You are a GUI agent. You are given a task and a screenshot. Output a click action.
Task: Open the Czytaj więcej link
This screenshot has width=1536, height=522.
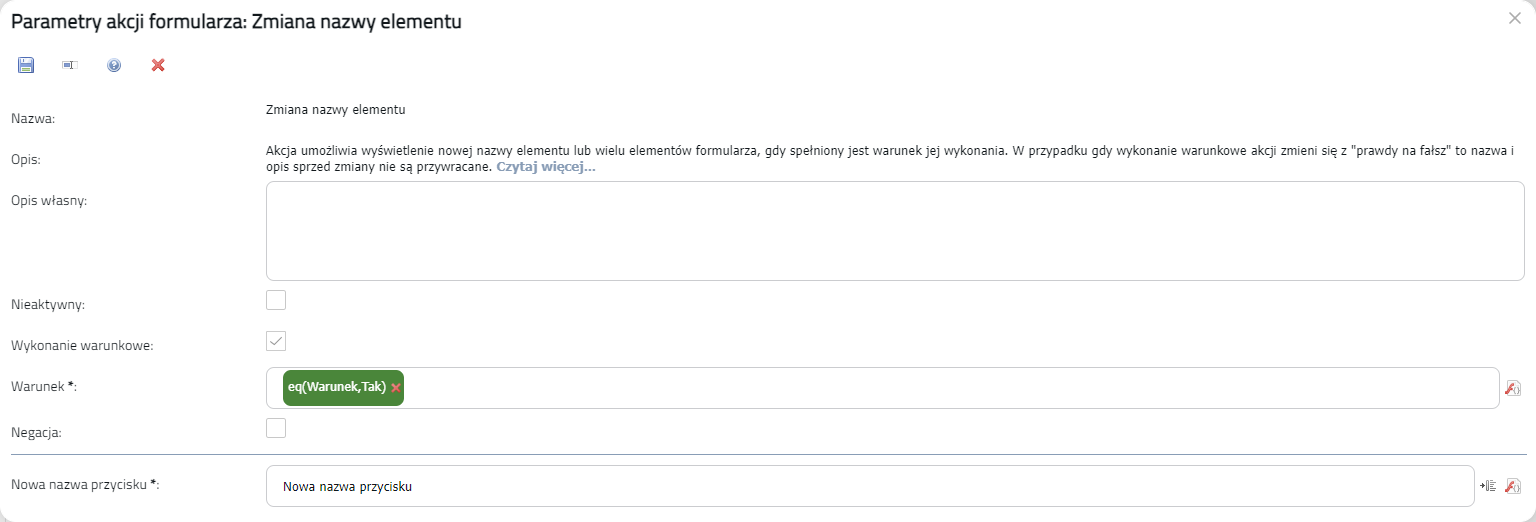coord(546,167)
